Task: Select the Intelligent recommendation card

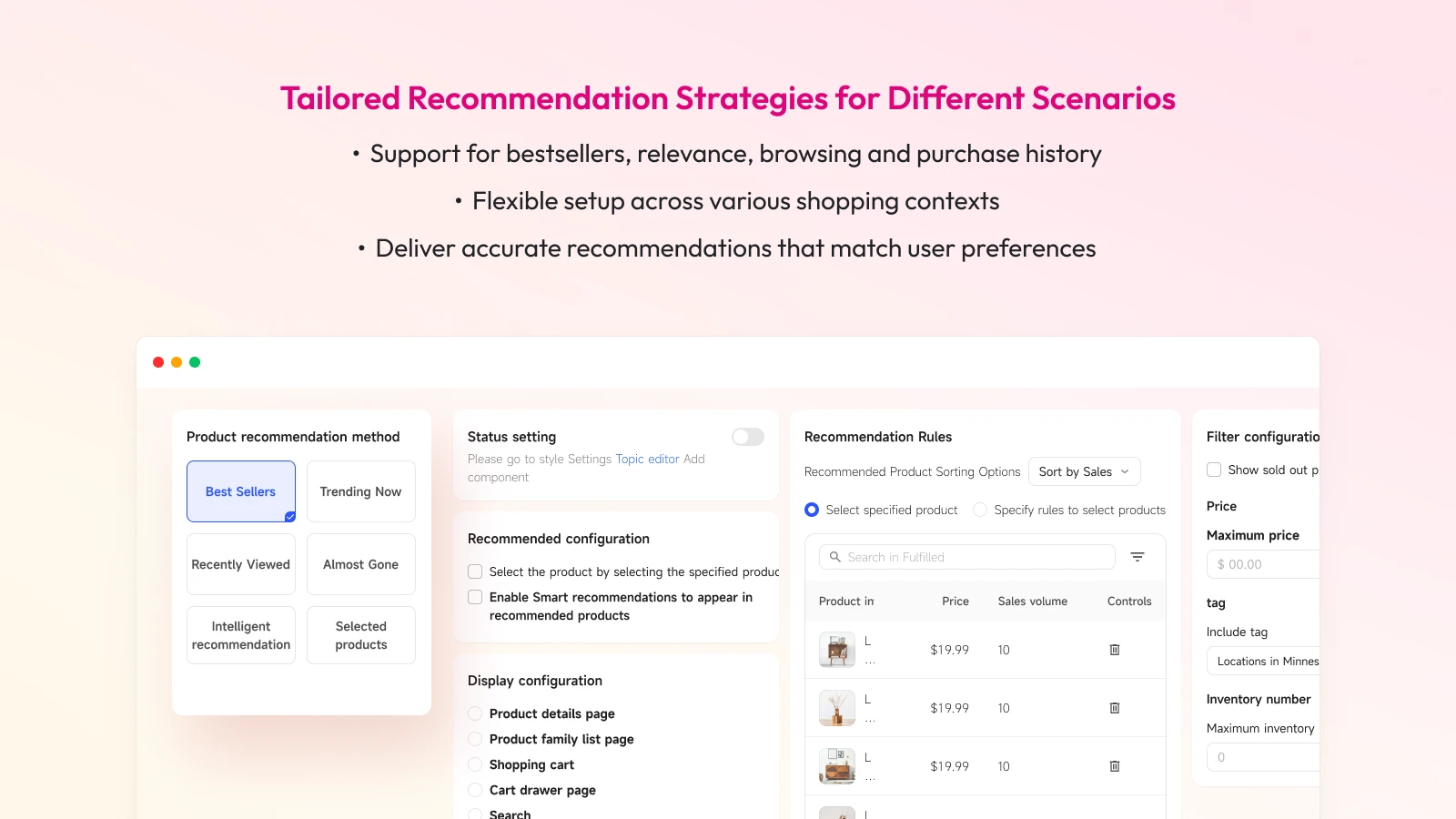Action: pos(241,635)
